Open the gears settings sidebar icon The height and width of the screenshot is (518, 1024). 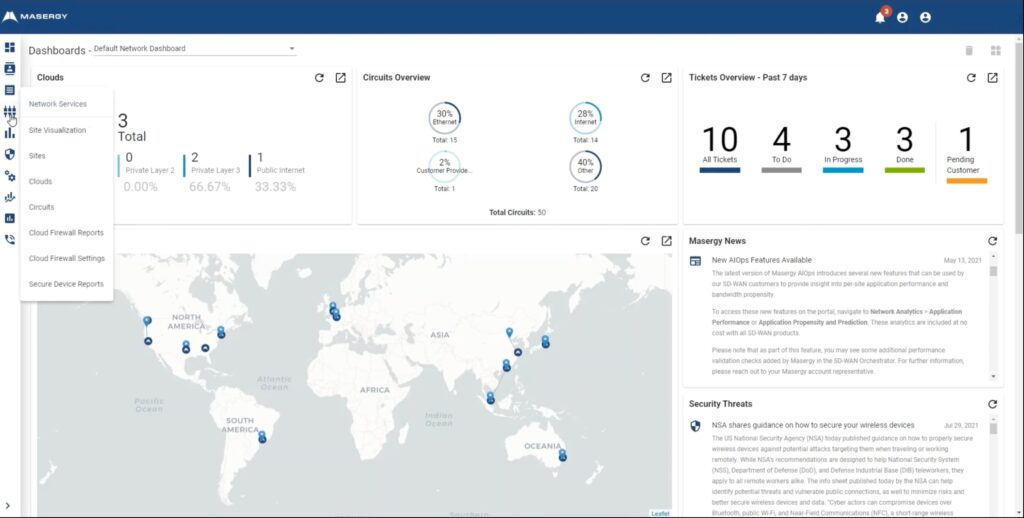pyautogui.click(x=9, y=176)
